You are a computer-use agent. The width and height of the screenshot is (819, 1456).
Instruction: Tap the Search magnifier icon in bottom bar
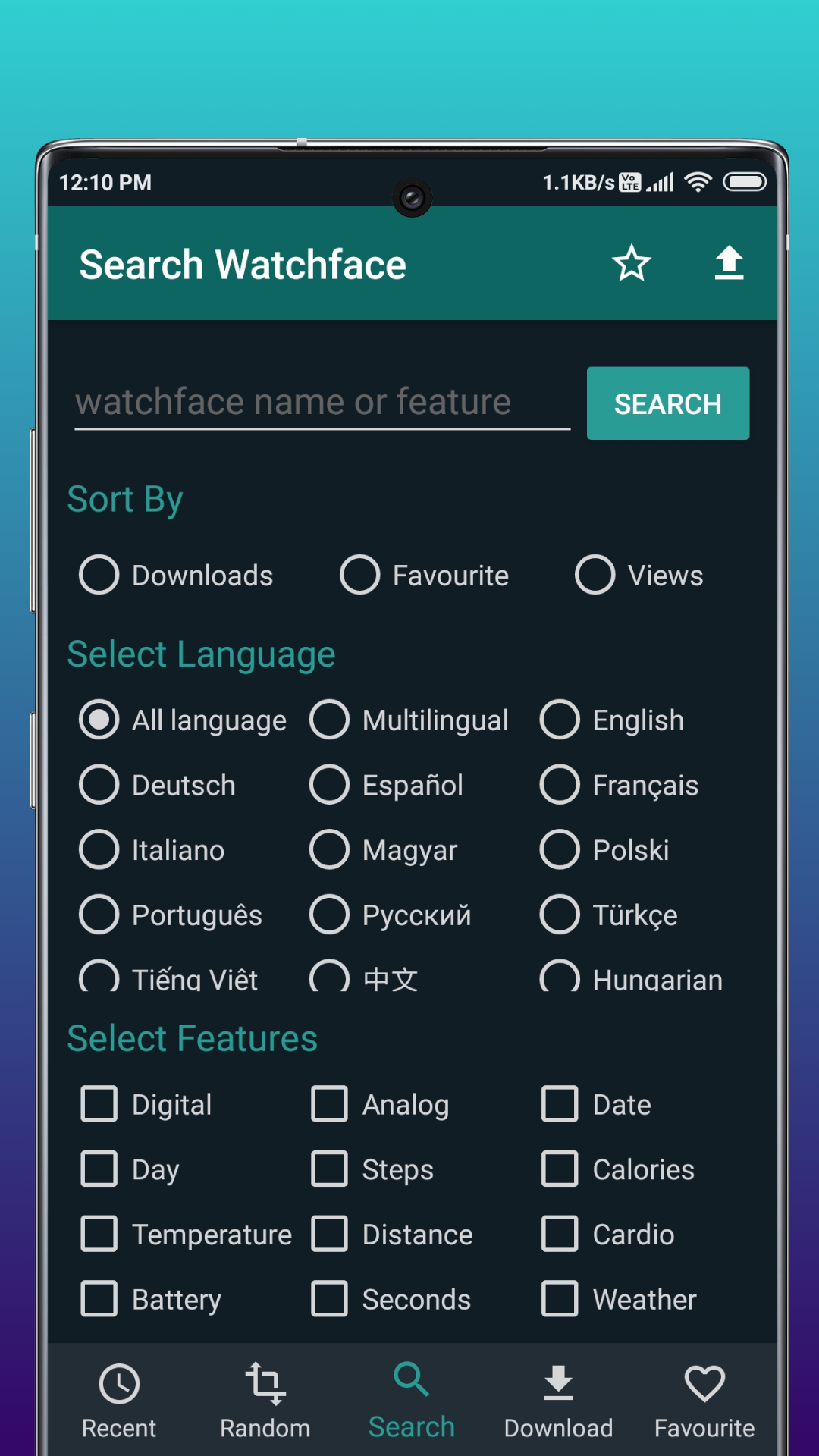[411, 1380]
